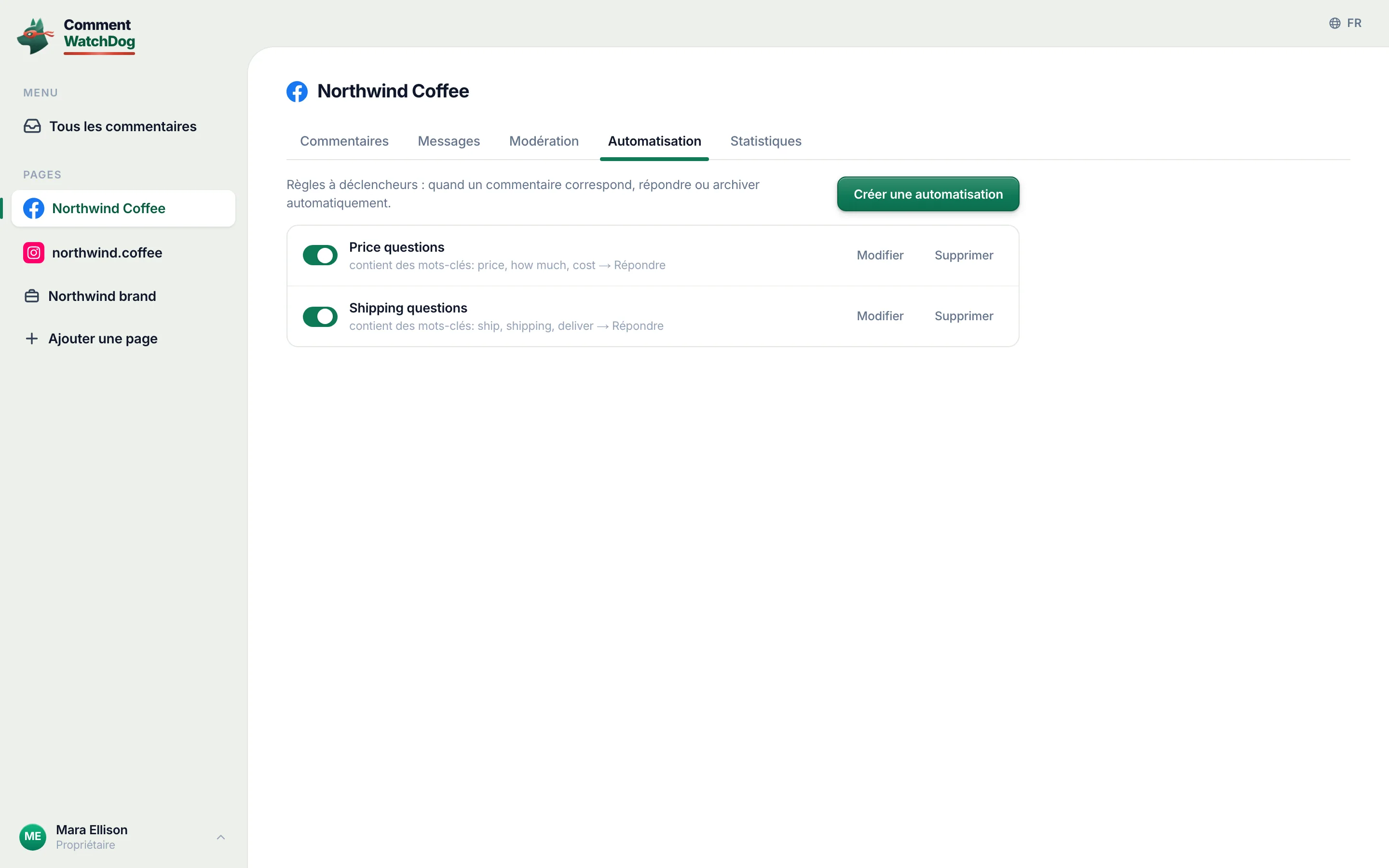The height and width of the screenshot is (868, 1389).
Task: Click the Shipping questions rule title
Action: pyautogui.click(x=408, y=308)
